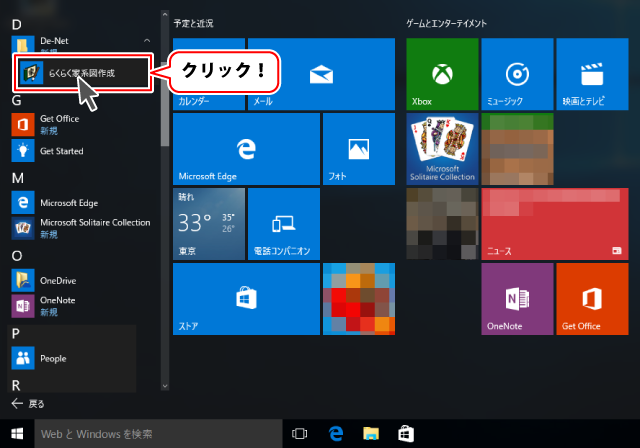Open the 東京 weather tile

click(x=209, y=224)
